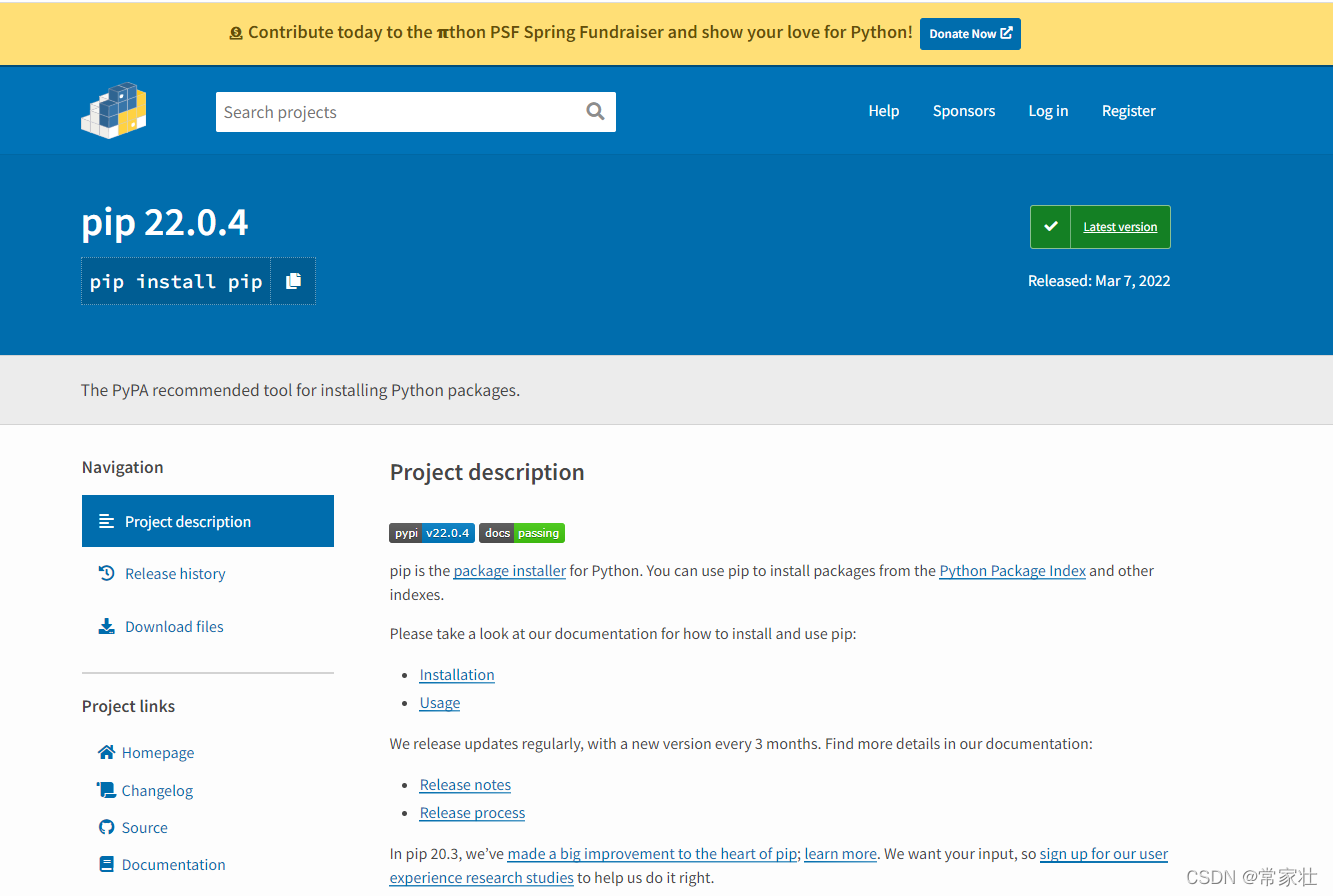The image size is (1333, 896).
Task: Click the Navigation heading
Action: click(x=122, y=467)
